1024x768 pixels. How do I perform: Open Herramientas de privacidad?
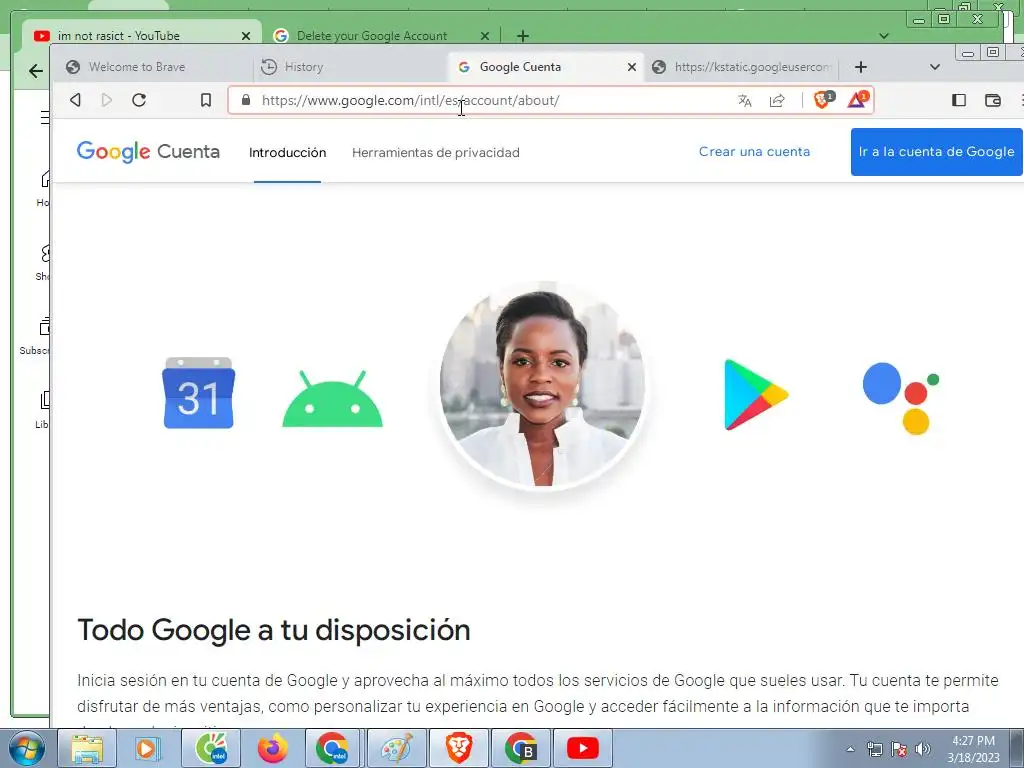436,152
